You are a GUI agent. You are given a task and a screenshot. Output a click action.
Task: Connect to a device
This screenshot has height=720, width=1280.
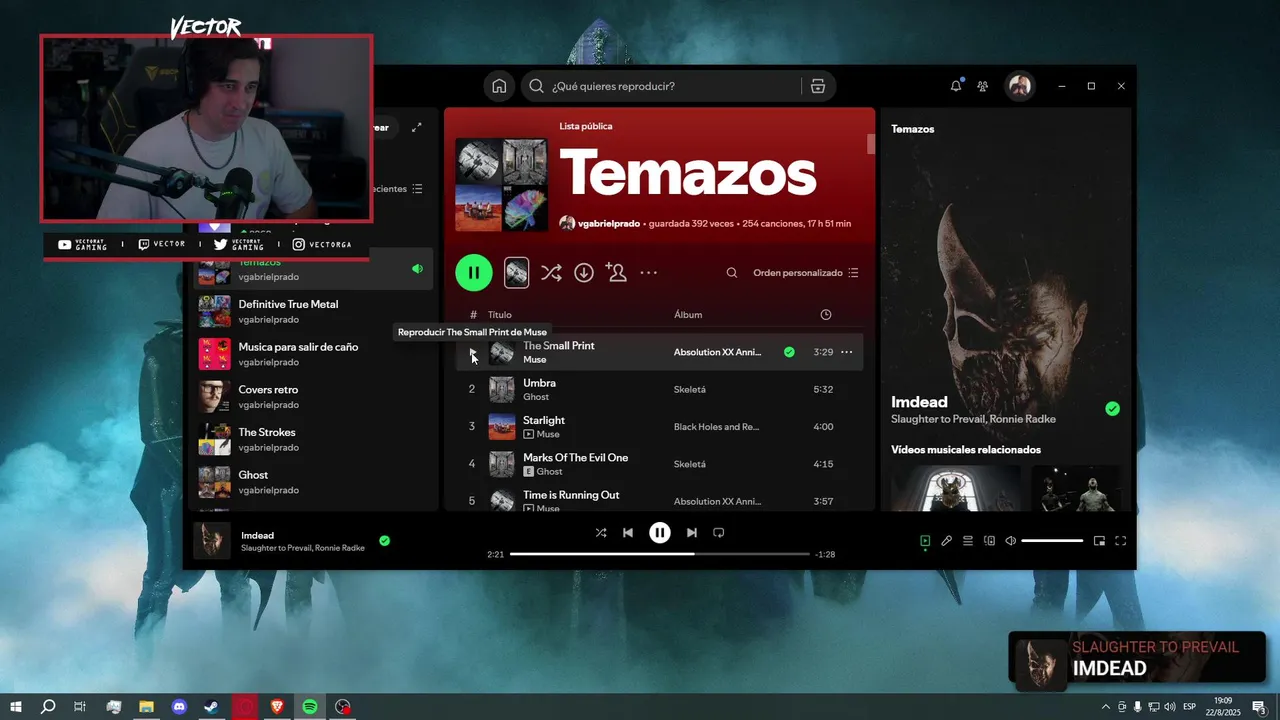989,541
